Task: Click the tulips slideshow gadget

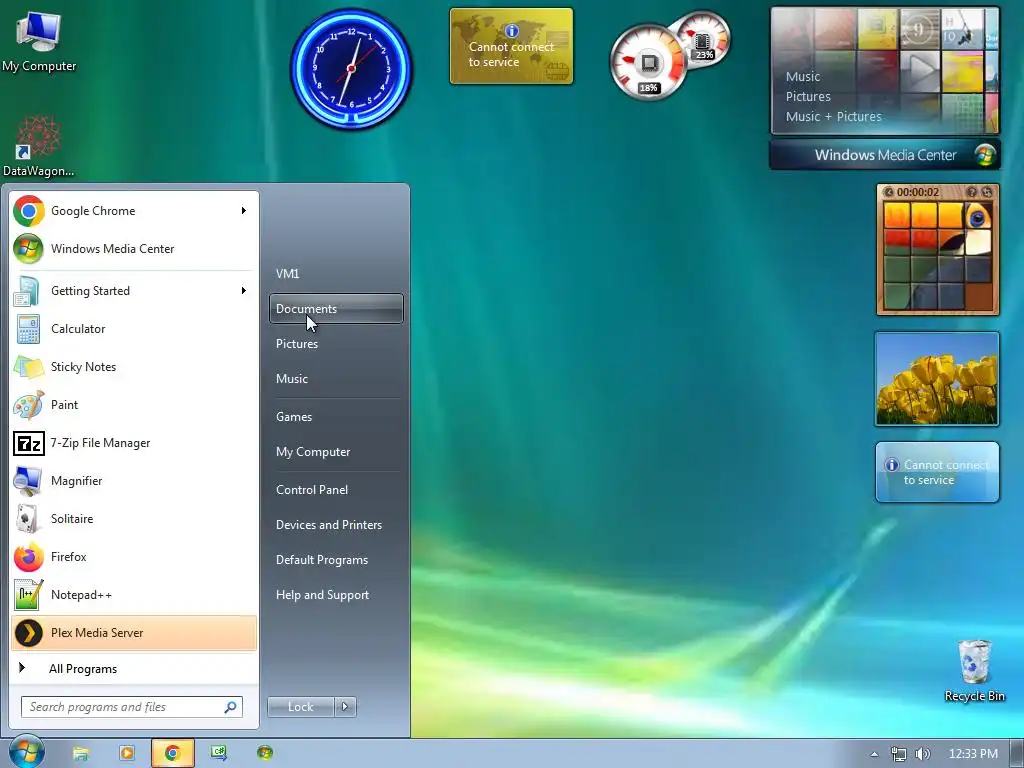Action: (x=936, y=379)
